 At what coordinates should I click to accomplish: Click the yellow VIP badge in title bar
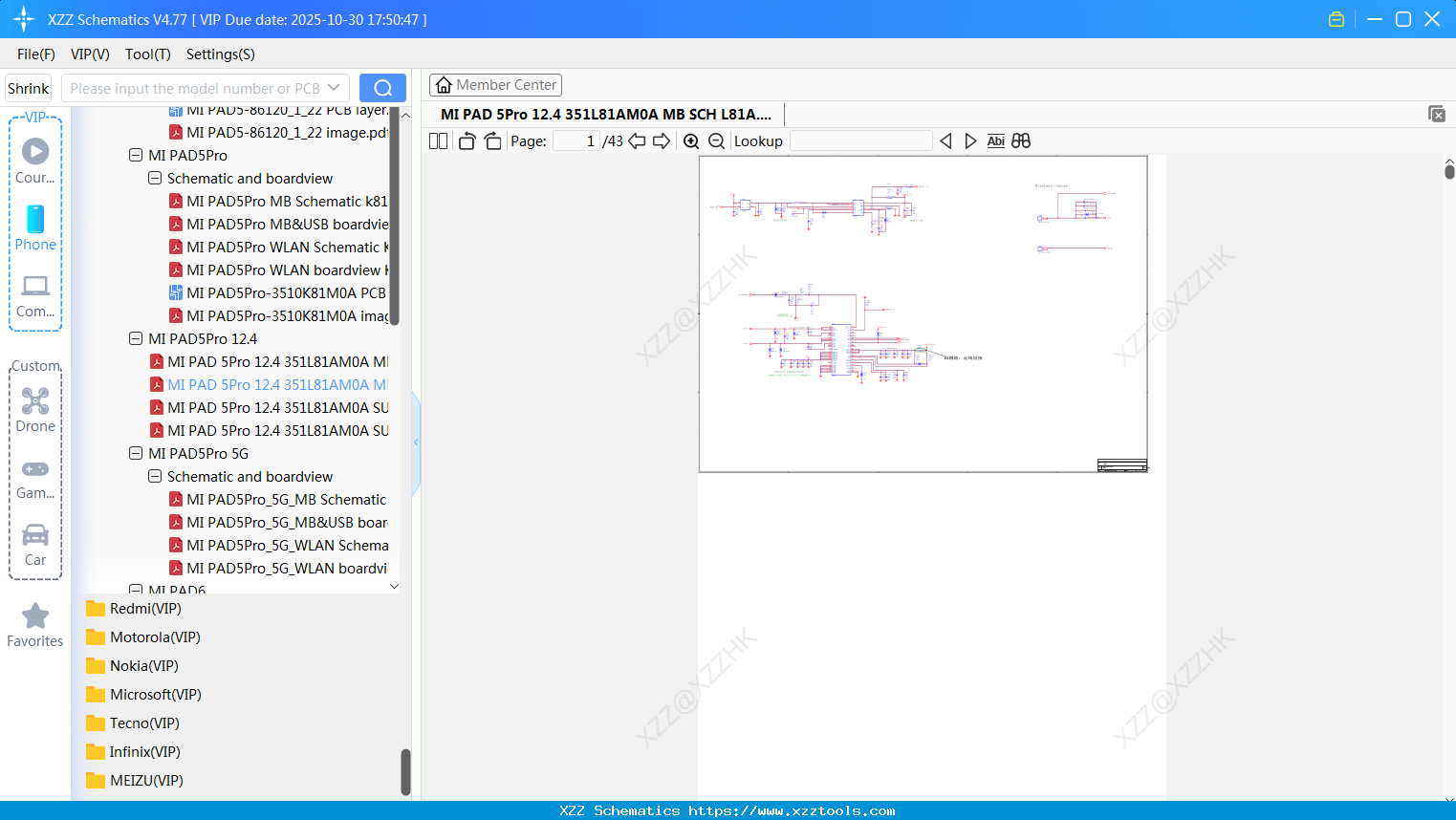(x=1336, y=19)
